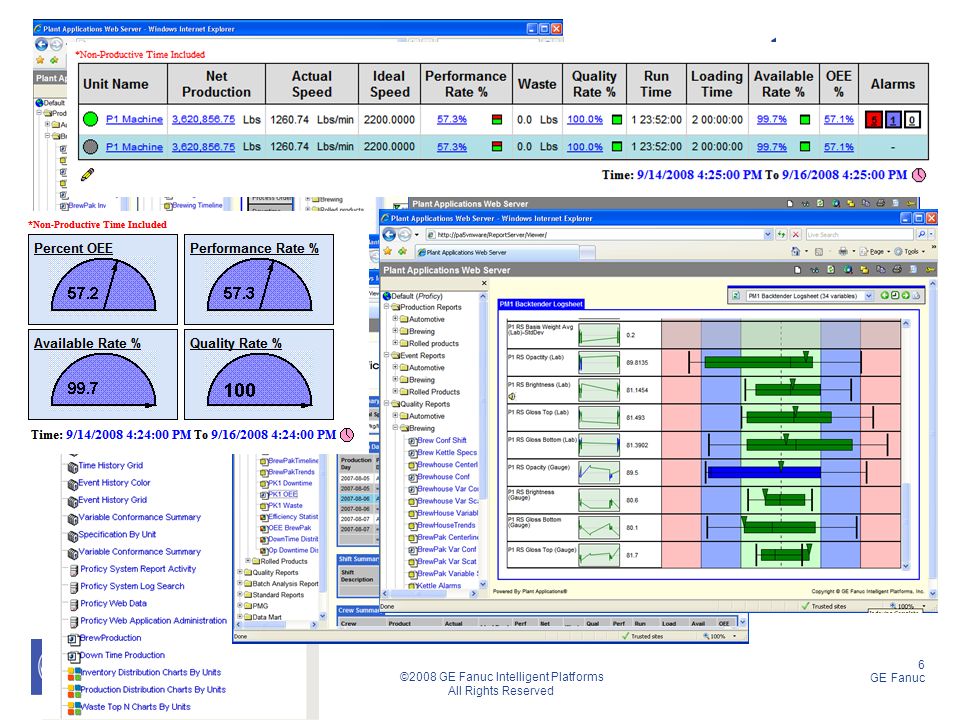Click the new document icon in Plant Applications bar

pos(797,270)
